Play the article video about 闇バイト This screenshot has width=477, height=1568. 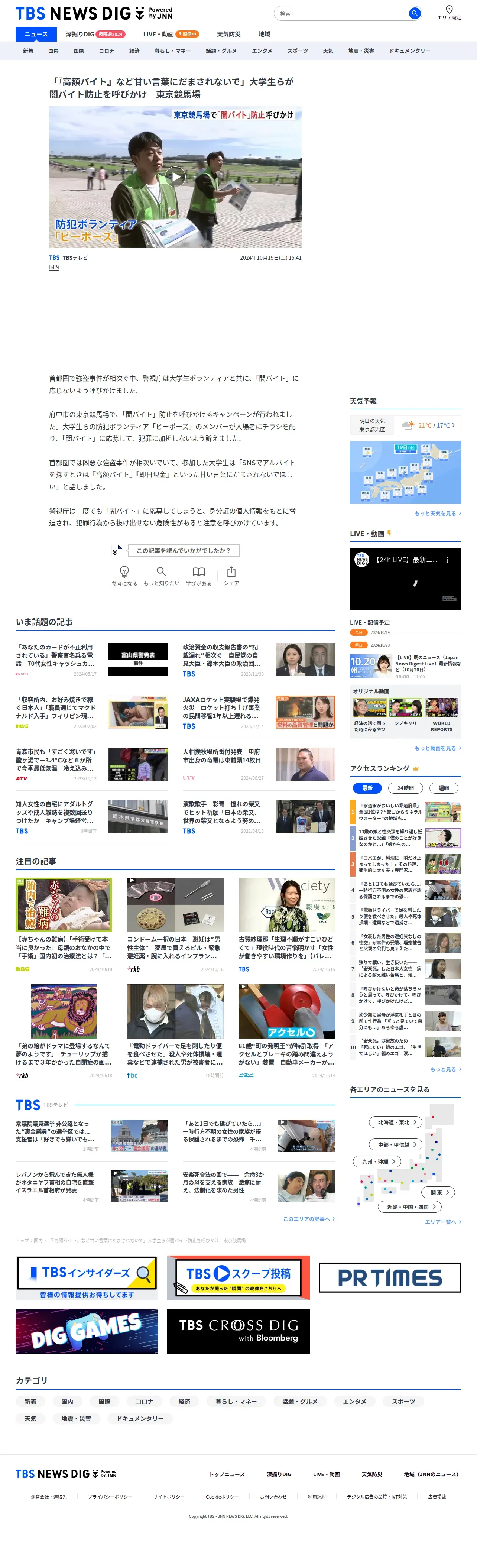coord(175,177)
